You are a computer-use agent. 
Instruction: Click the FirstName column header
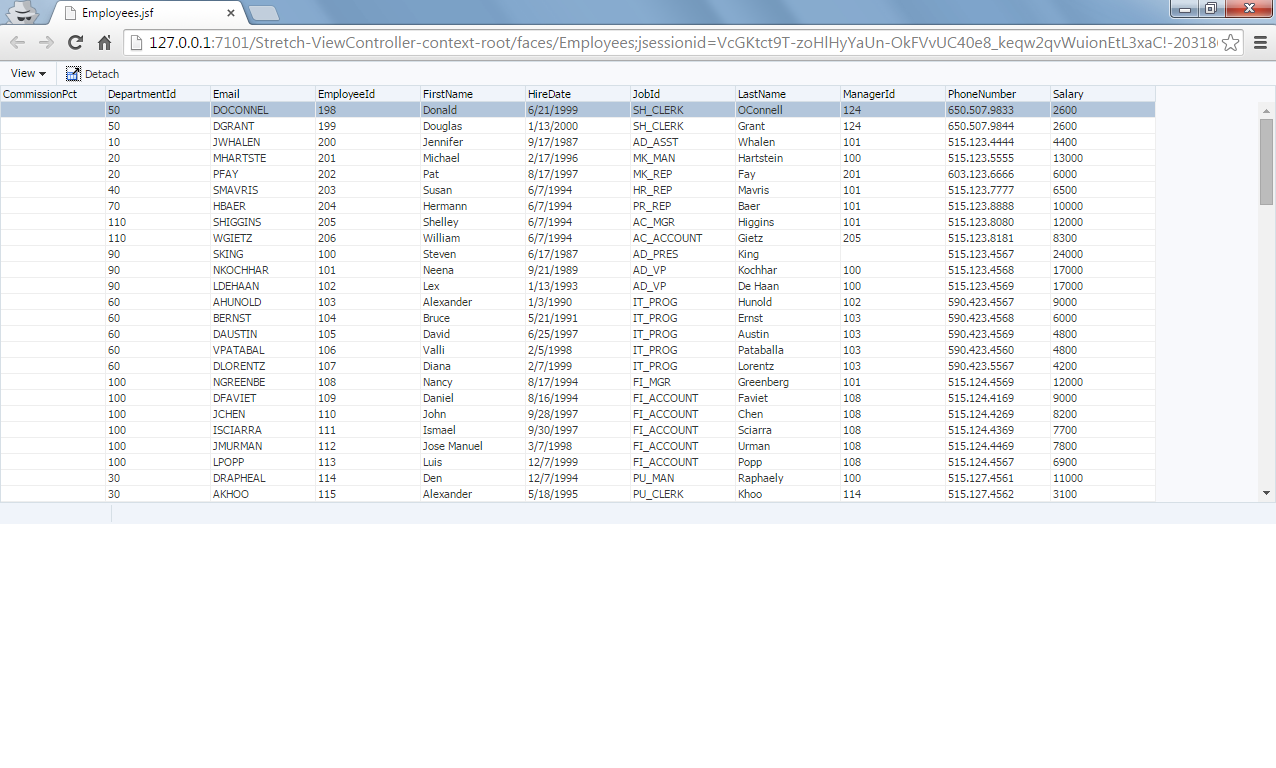point(473,94)
